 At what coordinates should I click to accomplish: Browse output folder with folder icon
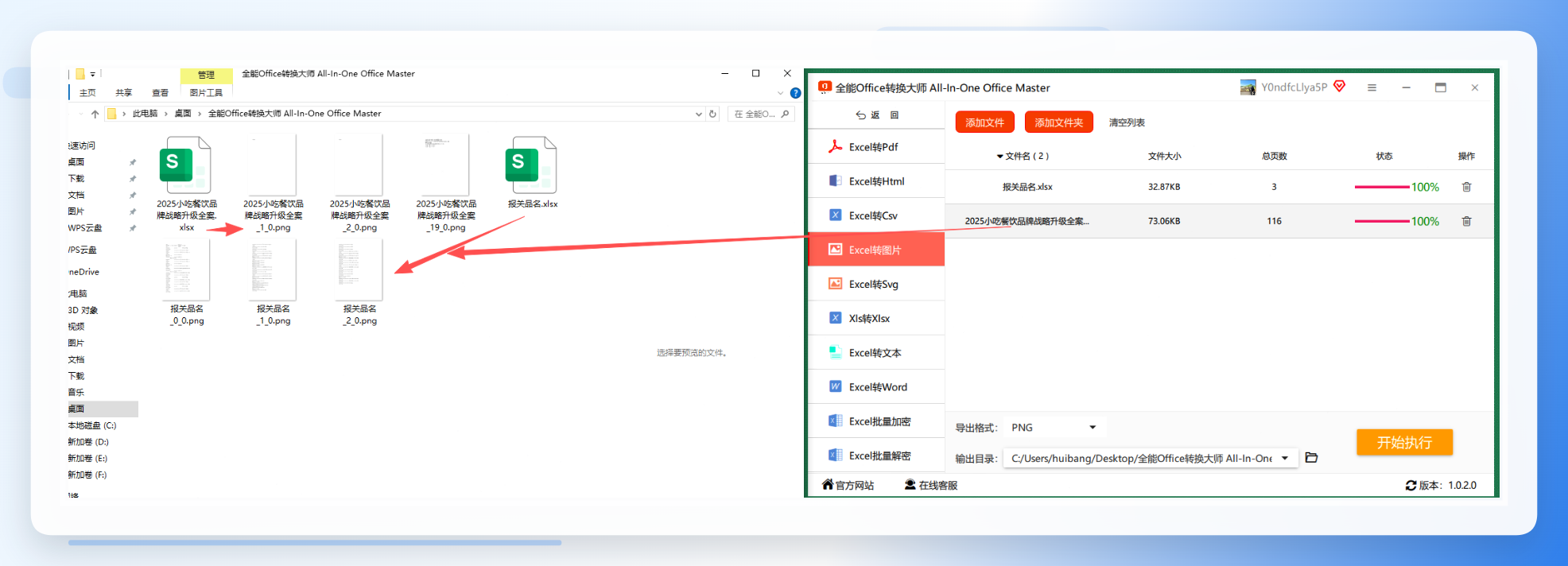click(x=1312, y=458)
